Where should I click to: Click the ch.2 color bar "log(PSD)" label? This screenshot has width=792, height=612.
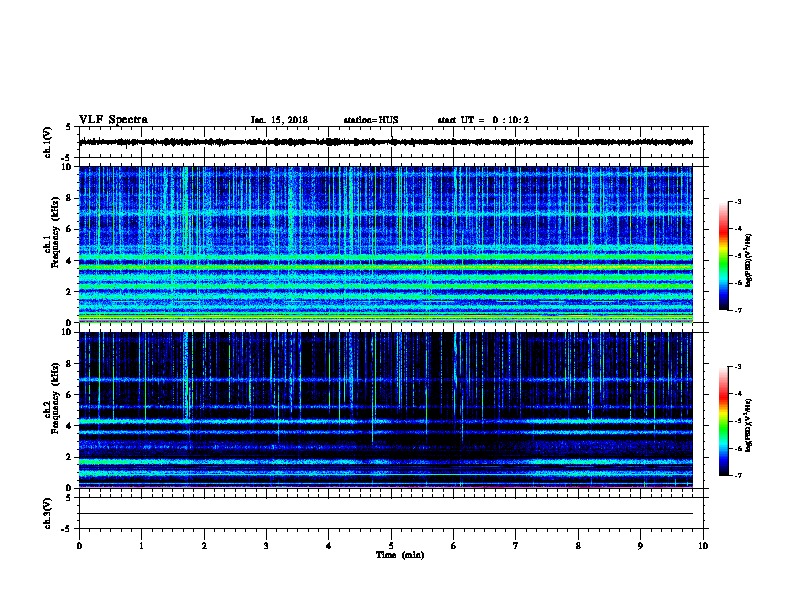coord(748,425)
